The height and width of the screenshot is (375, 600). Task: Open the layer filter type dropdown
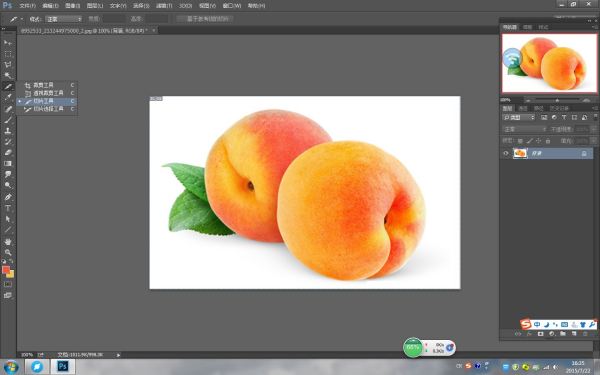point(518,117)
